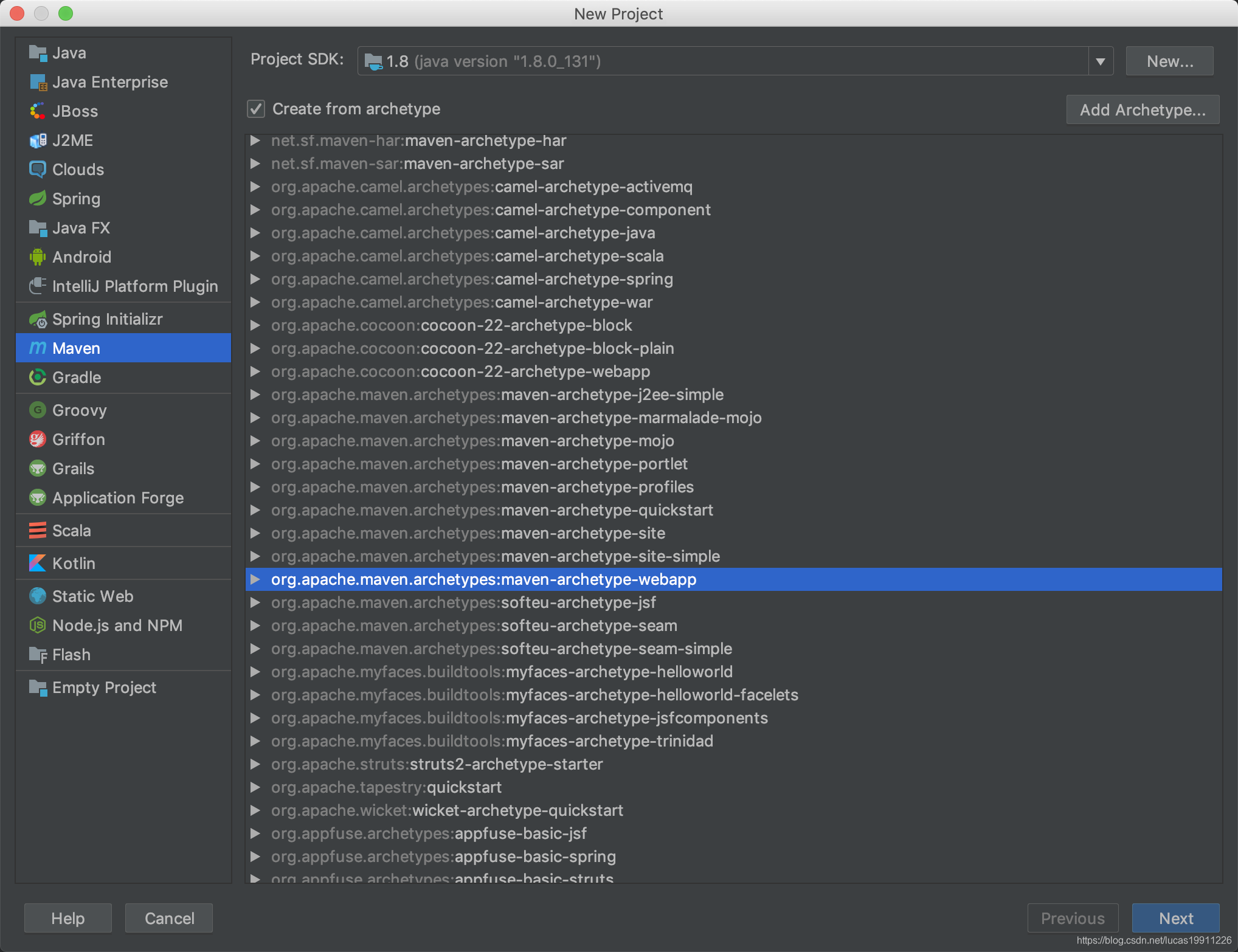Click the Clouds speech-bubble icon
This screenshot has height=952, width=1238.
(38, 170)
